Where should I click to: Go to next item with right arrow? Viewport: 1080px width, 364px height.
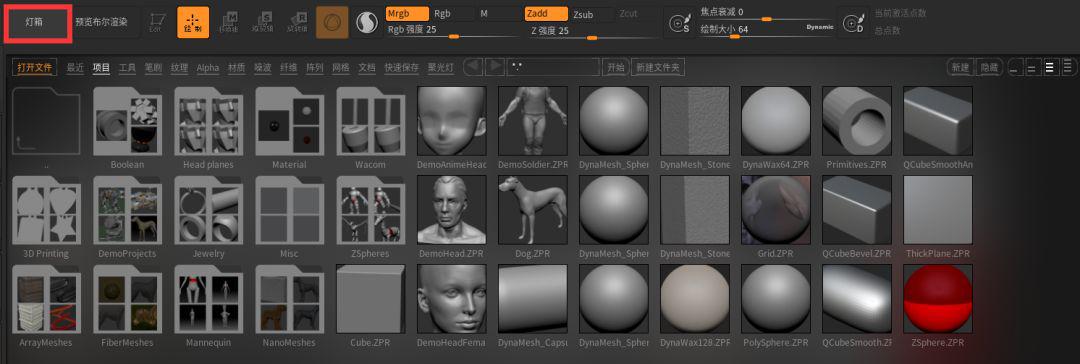click(x=495, y=67)
